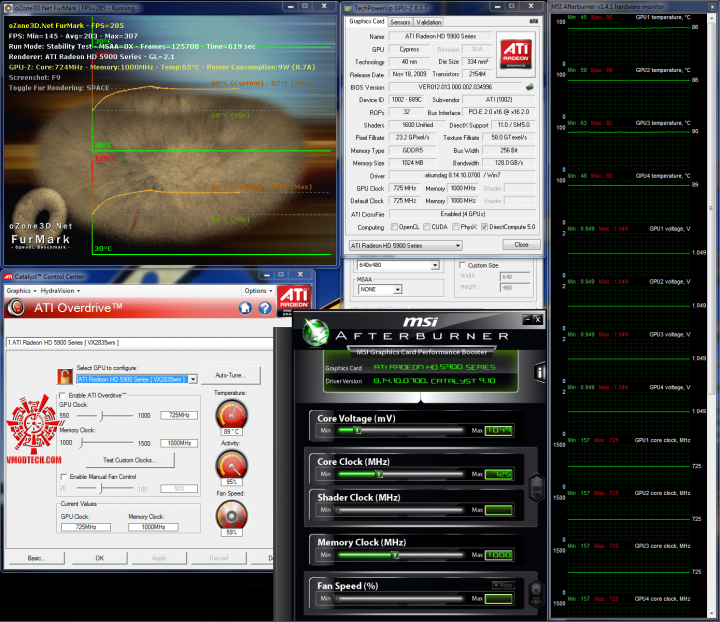Click the Memory Clock slider in Afterburner

pyautogui.click(x=399, y=555)
